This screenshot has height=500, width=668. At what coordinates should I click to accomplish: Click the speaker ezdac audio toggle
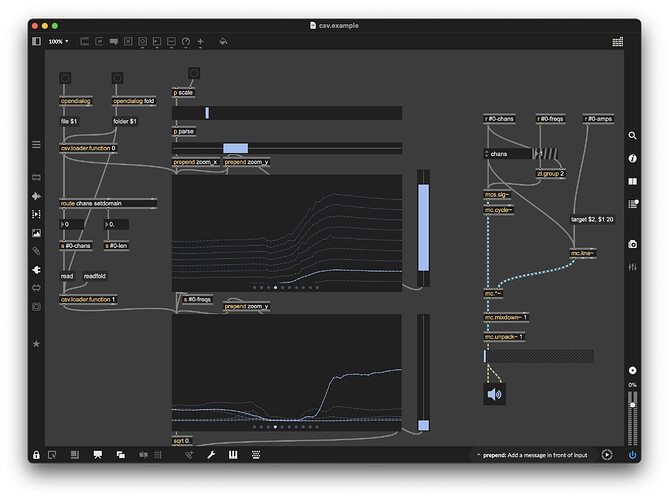(x=494, y=394)
